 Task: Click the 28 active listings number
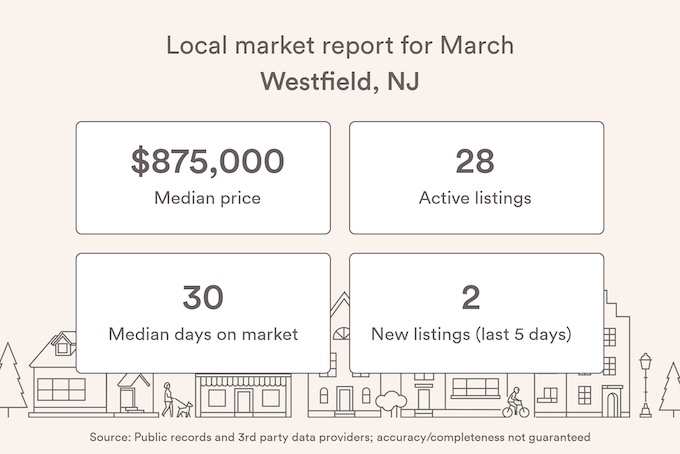coord(475,161)
